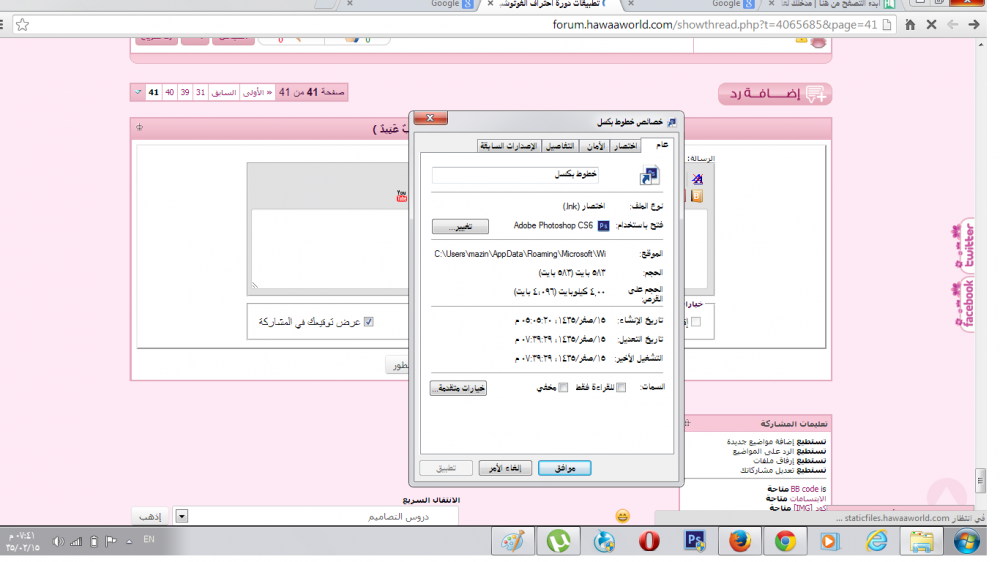Launch Firefox from the taskbar
The height and width of the screenshot is (562, 1000).
point(740,541)
